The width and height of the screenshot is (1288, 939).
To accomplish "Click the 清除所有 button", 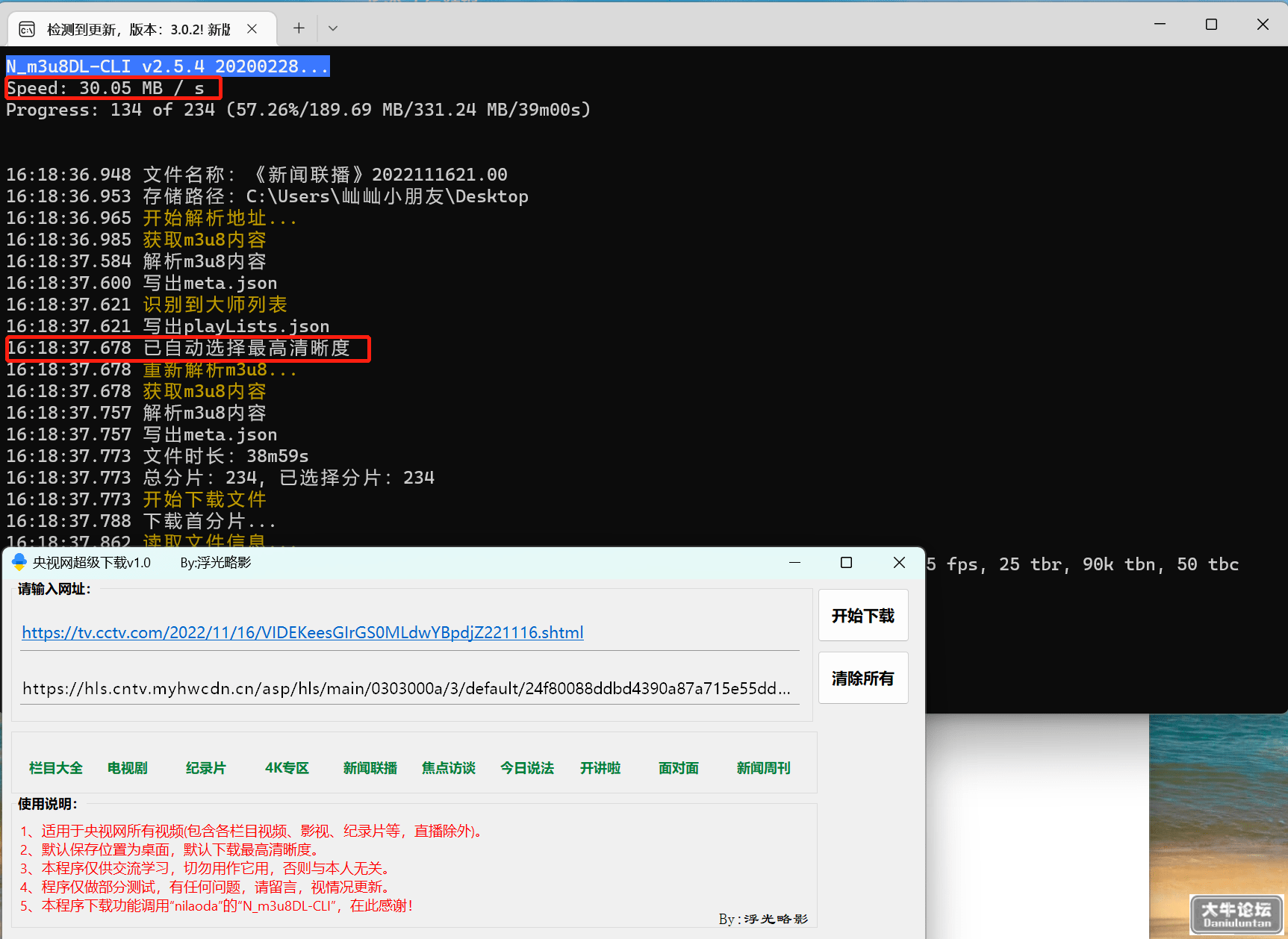I will 863,678.
